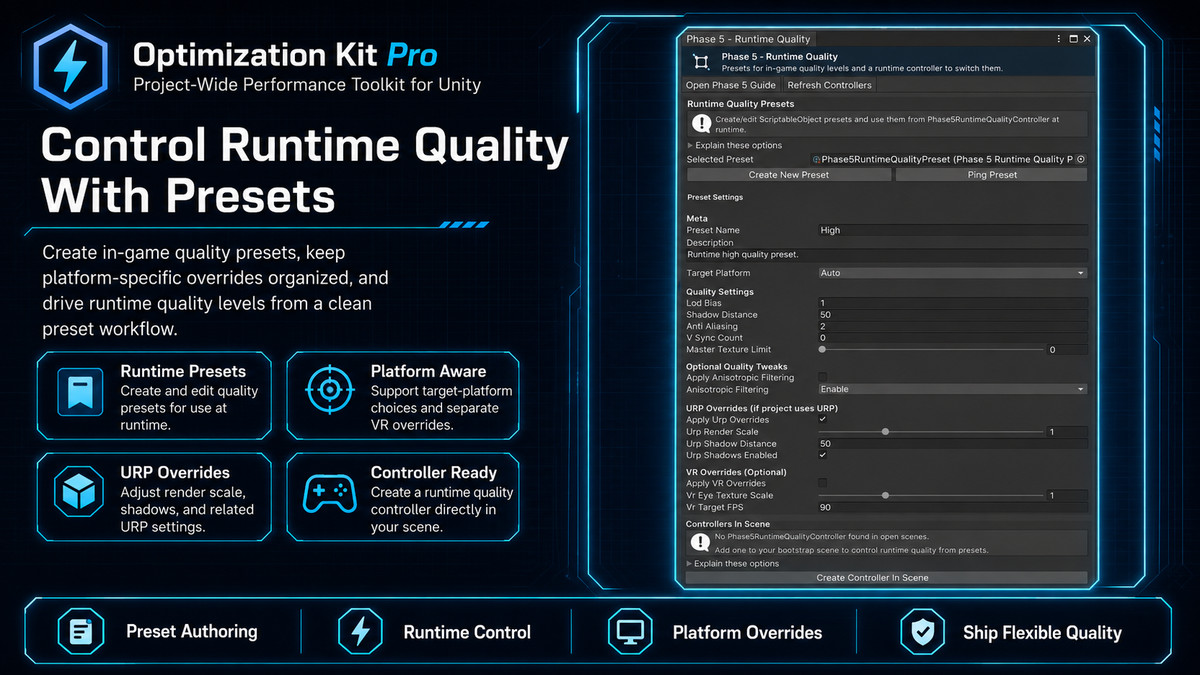1200x675 pixels.
Task: Click the Ping Preset button
Action: [991, 174]
